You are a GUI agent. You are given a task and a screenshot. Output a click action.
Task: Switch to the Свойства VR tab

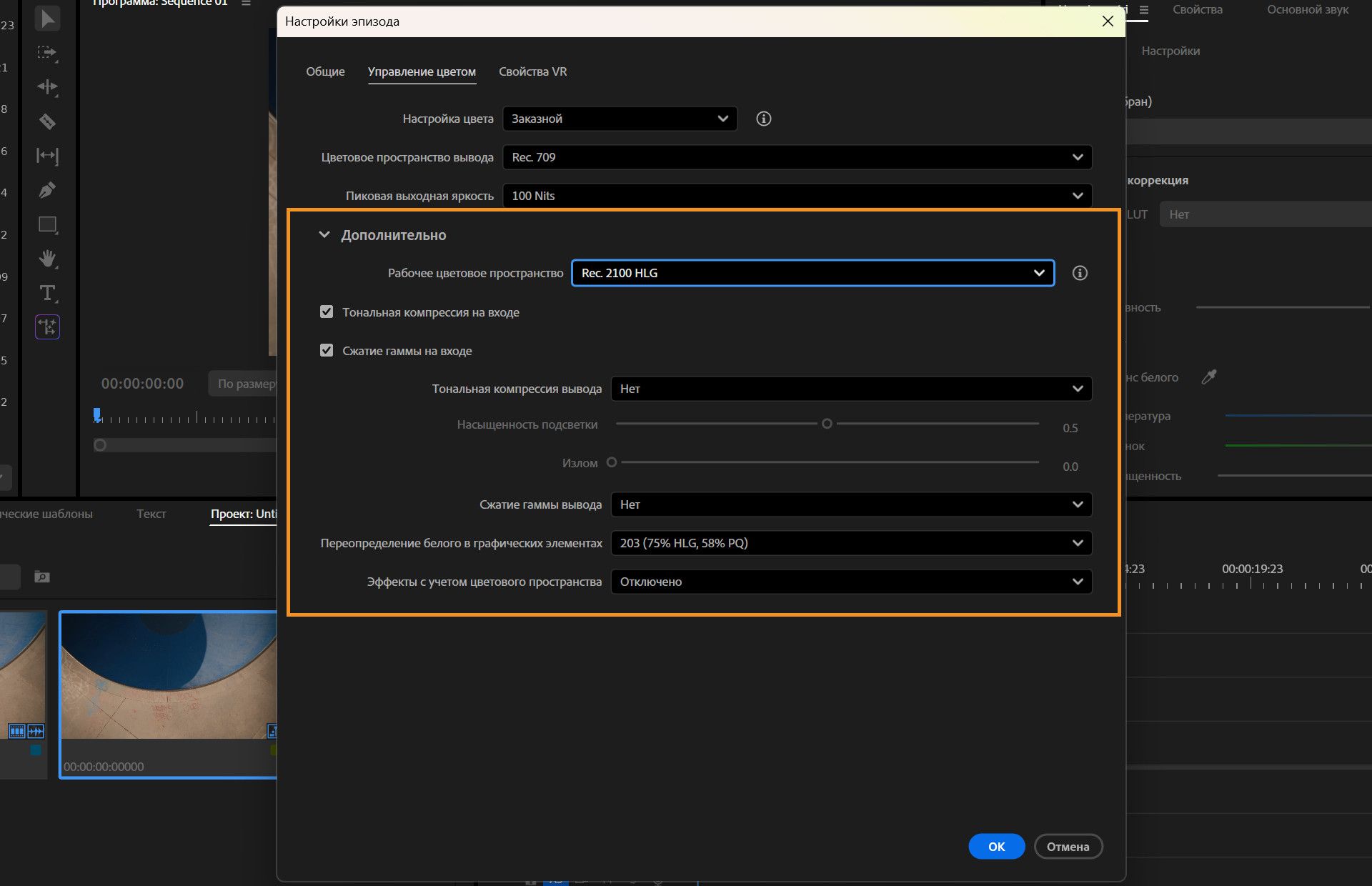coord(532,71)
